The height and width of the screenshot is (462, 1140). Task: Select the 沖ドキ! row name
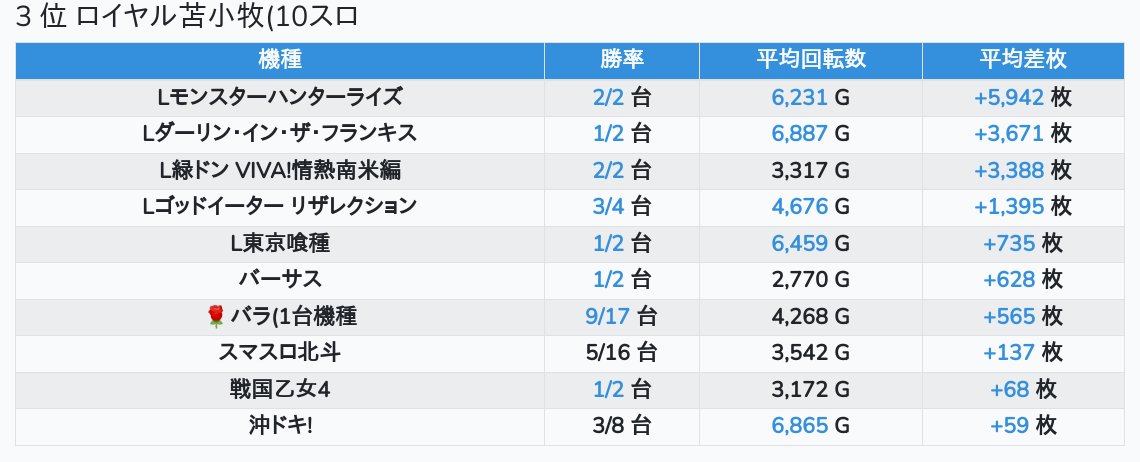coord(280,426)
